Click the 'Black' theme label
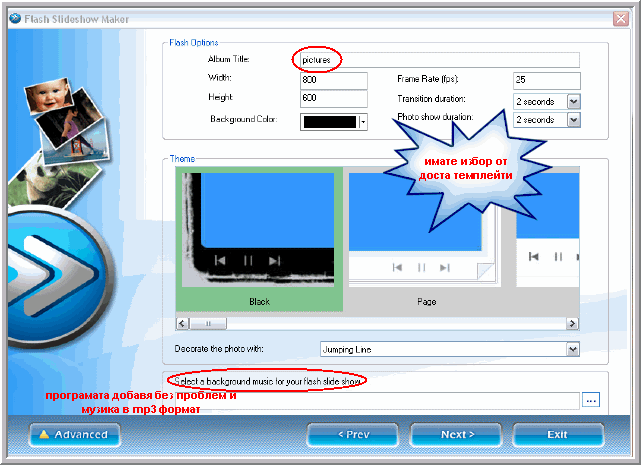Screen dimensions: 641x465 [x=259, y=302]
